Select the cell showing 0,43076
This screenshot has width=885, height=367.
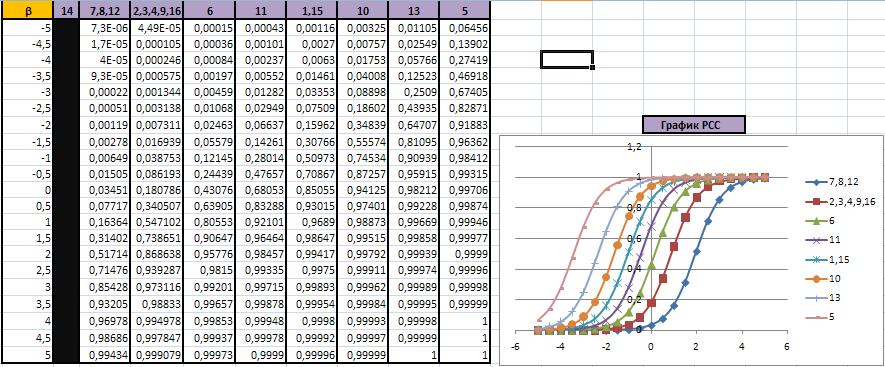[208, 190]
